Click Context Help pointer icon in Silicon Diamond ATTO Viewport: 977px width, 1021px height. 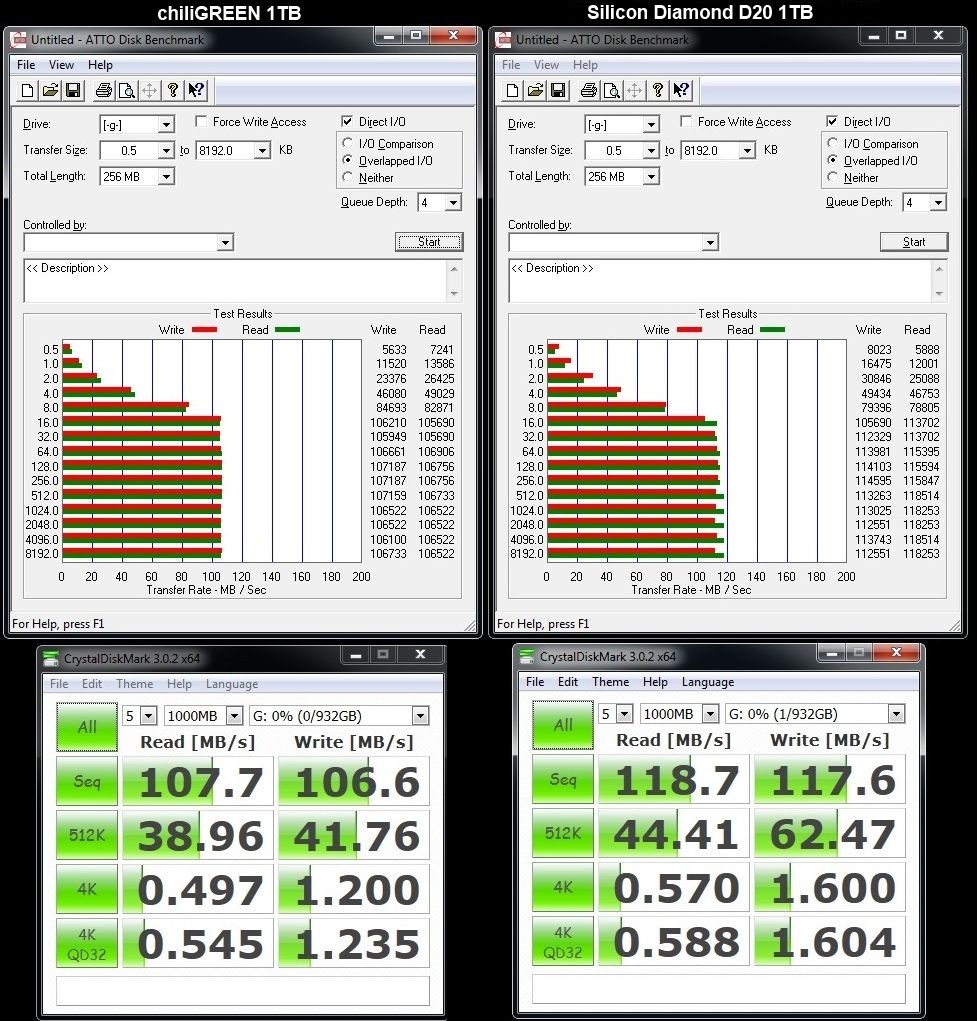coord(681,91)
